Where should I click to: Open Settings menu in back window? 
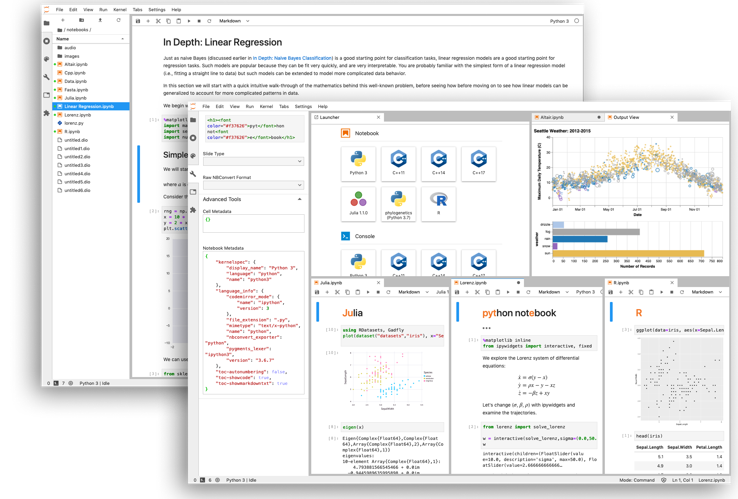click(157, 9)
